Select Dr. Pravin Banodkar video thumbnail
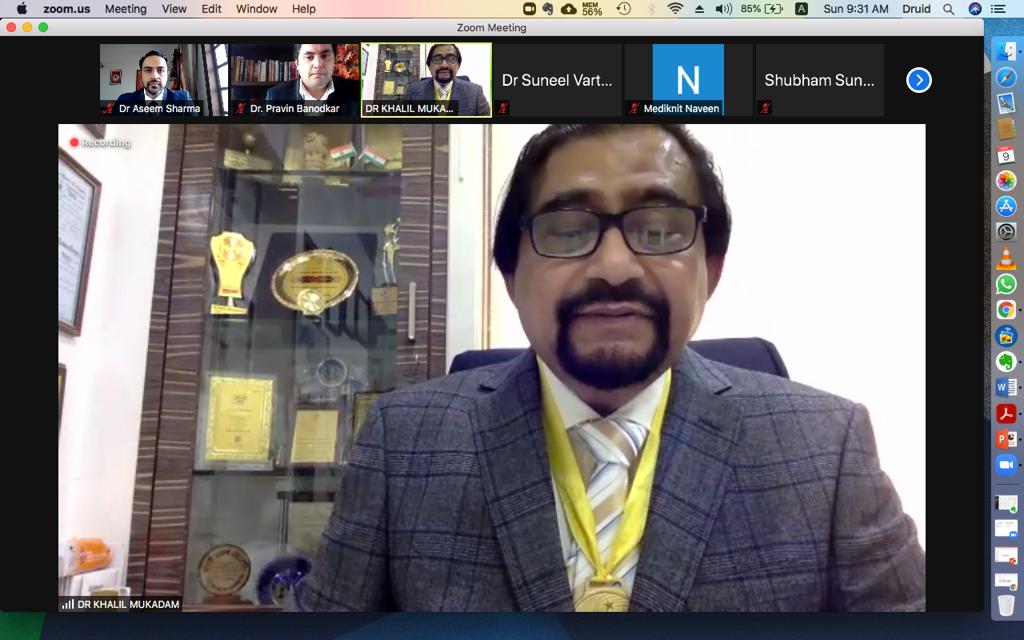The image size is (1024, 640). point(295,80)
